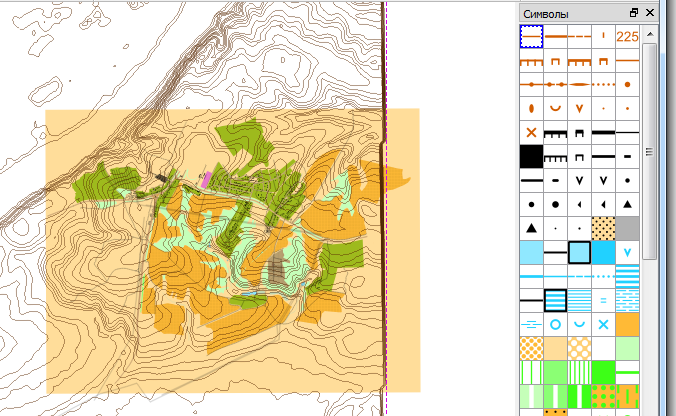The height and width of the screenshot is (416, 676).
Task: Select the solid black area symbol
Action: click(531, 156)
